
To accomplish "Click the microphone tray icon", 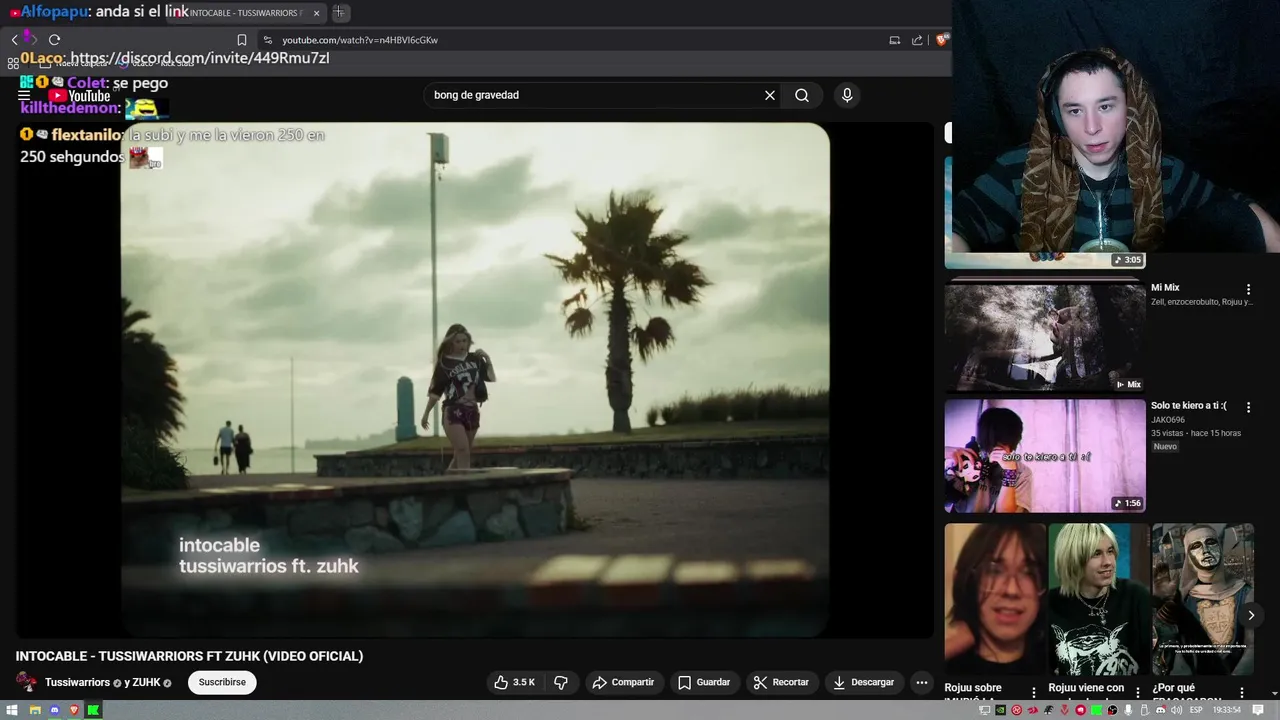I will coord(1128,710).
